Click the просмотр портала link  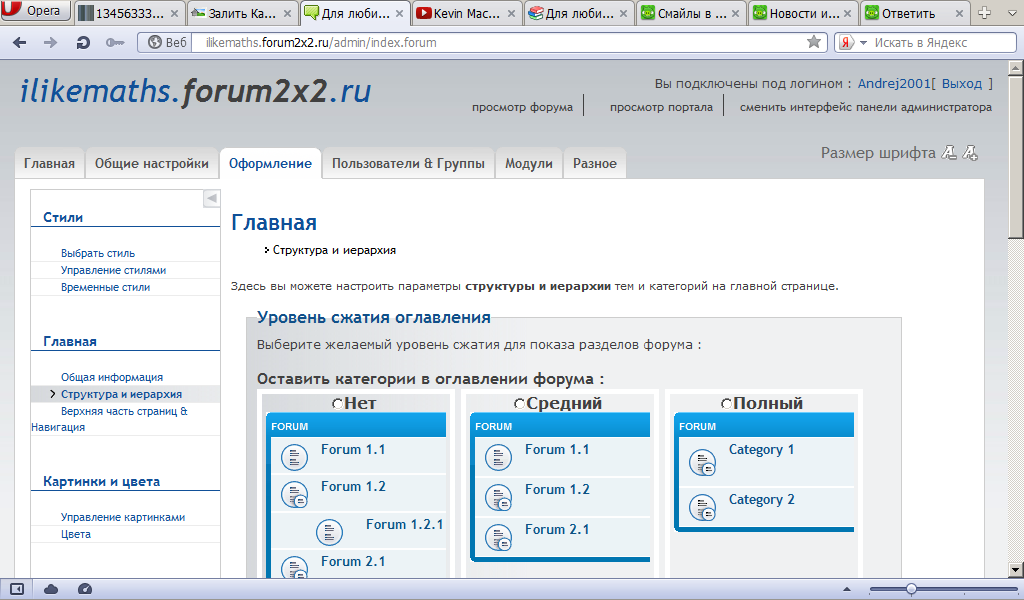pyautogui.click(x=661, y=107)
